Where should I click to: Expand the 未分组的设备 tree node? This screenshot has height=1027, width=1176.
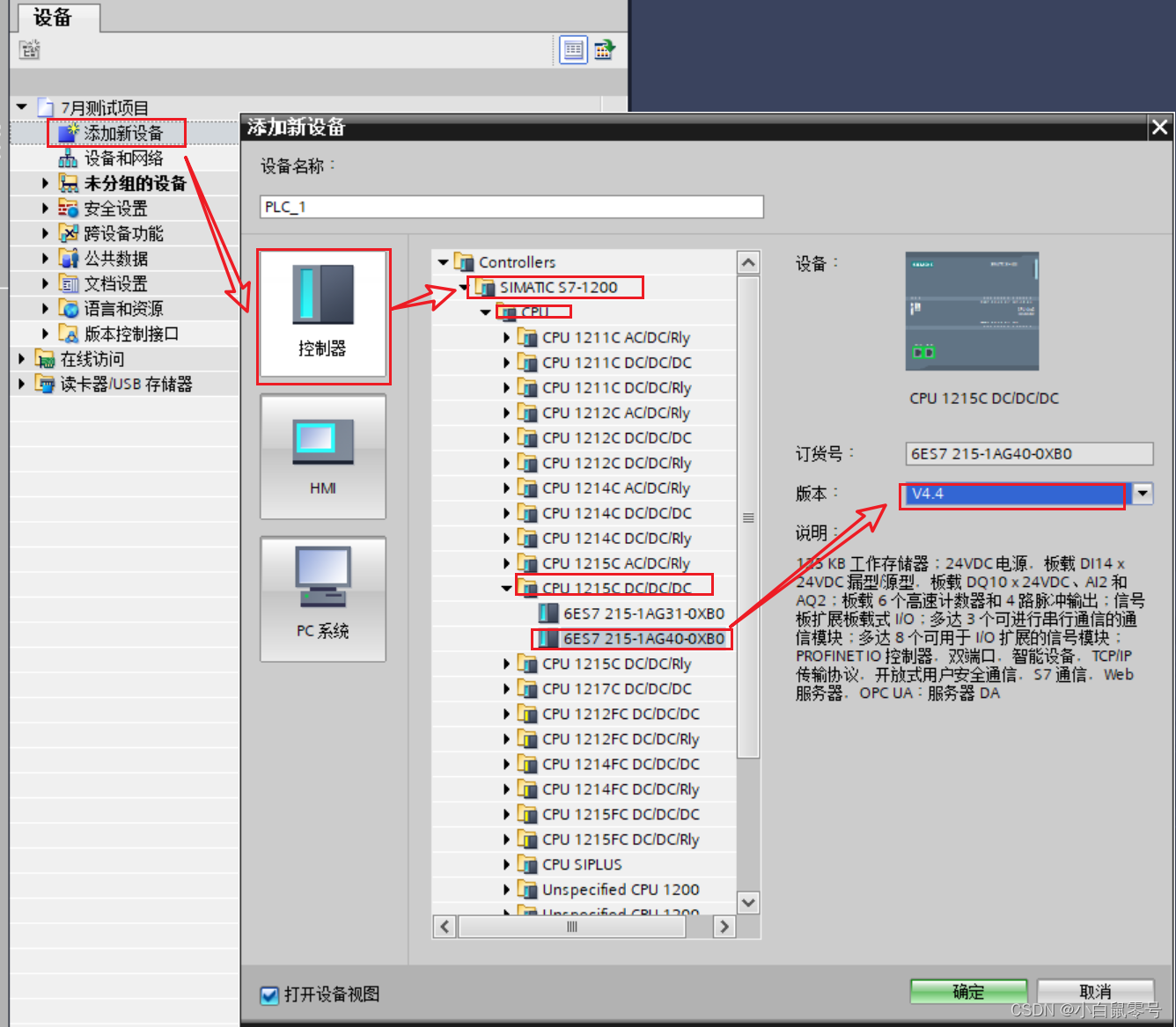click(x=45, y=183)
